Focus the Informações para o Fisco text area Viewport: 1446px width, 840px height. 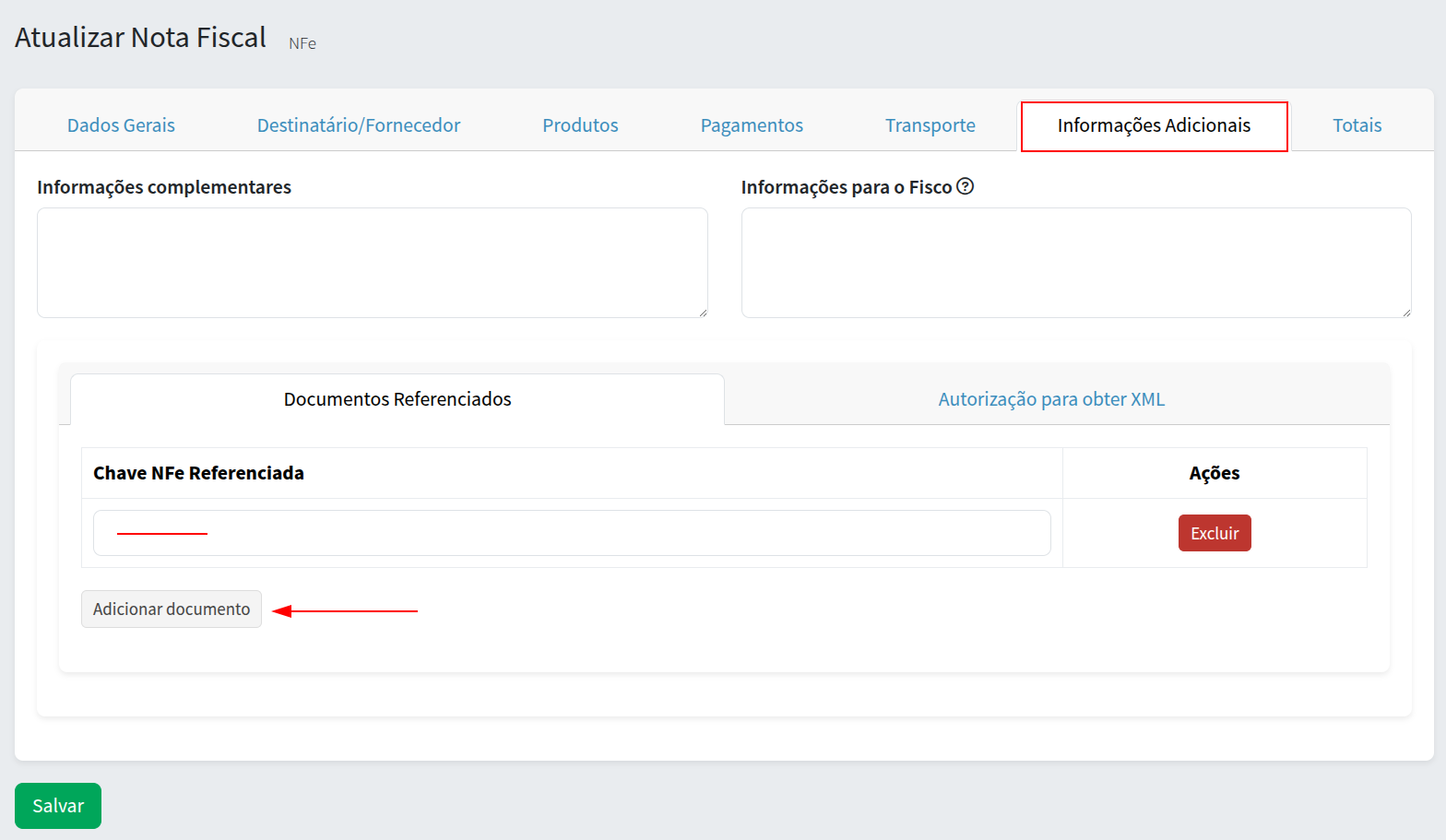tap(1075, 263)
